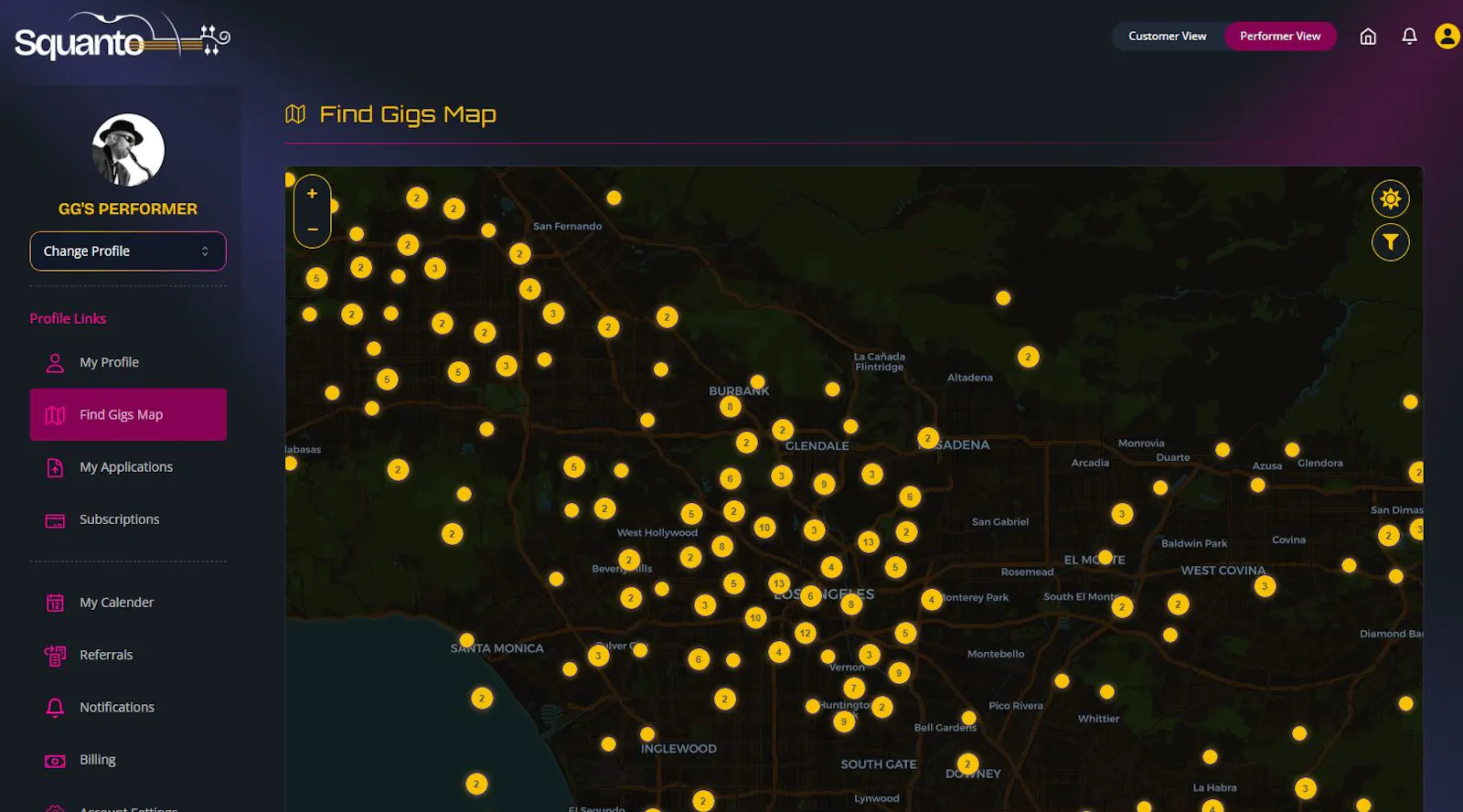Click the 2 gig cluster at Downey
1463x812 pixels.
[967, 764]
